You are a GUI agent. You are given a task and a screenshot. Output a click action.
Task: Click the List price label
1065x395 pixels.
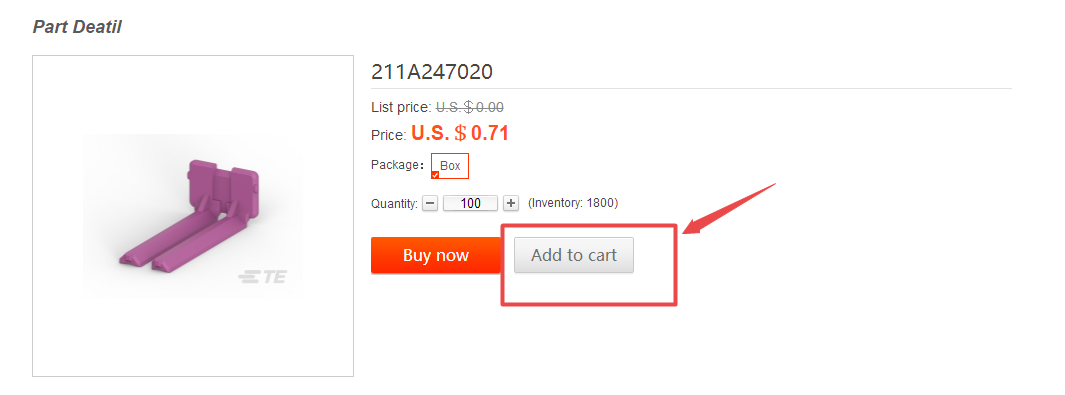[x=401, y=107]
